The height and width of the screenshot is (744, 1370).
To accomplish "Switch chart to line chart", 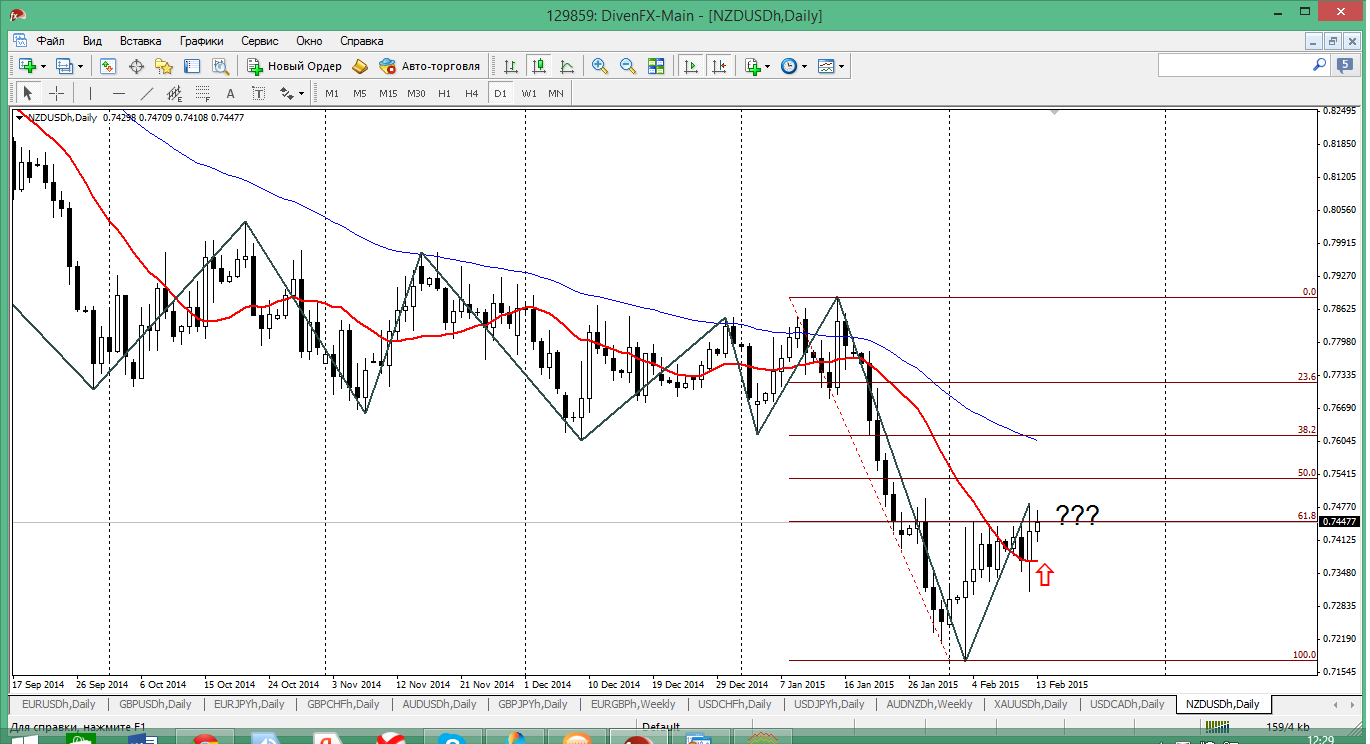I will point(567,66).
